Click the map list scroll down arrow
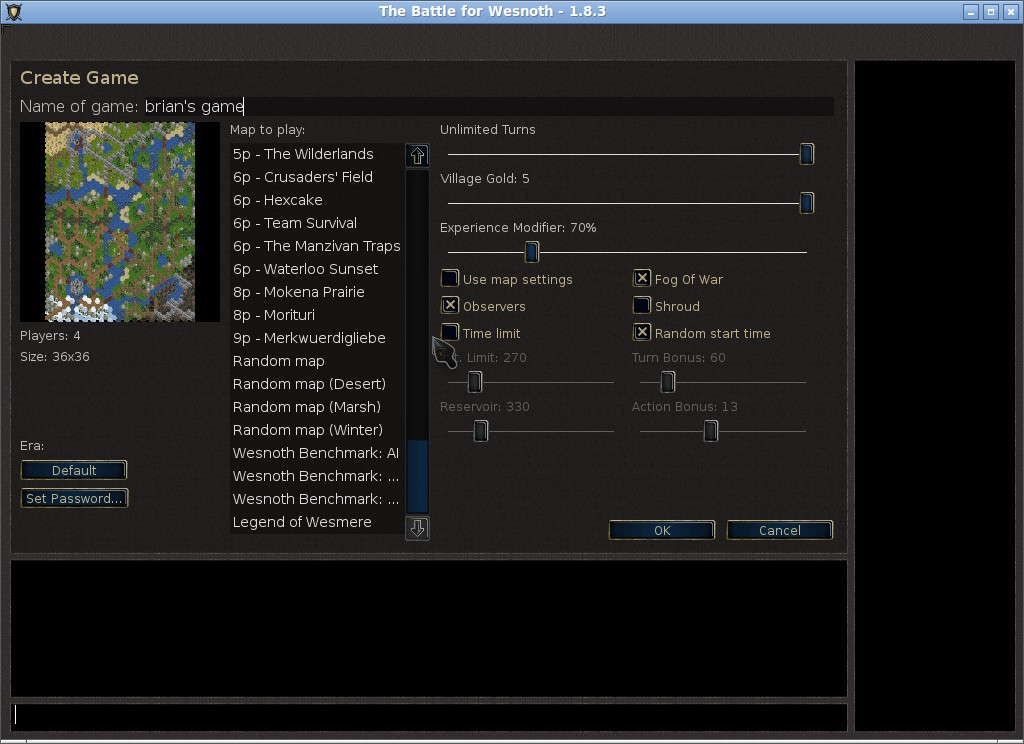Viewport: 1024px width, 744px height. (x=417, y=528)
